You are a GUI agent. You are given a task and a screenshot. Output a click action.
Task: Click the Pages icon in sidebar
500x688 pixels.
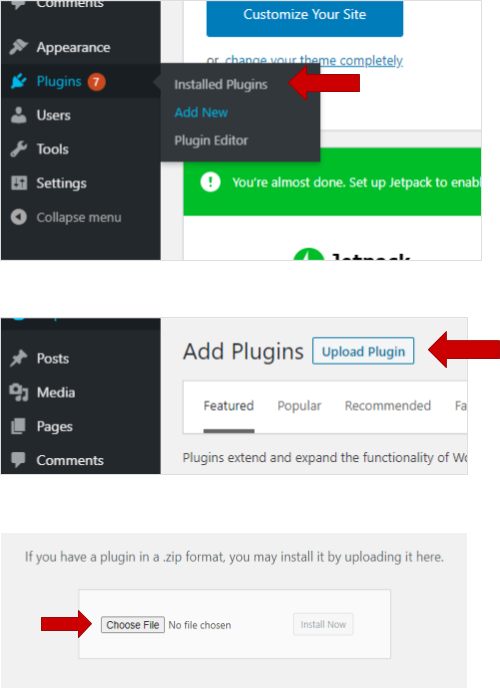[18, 426]
